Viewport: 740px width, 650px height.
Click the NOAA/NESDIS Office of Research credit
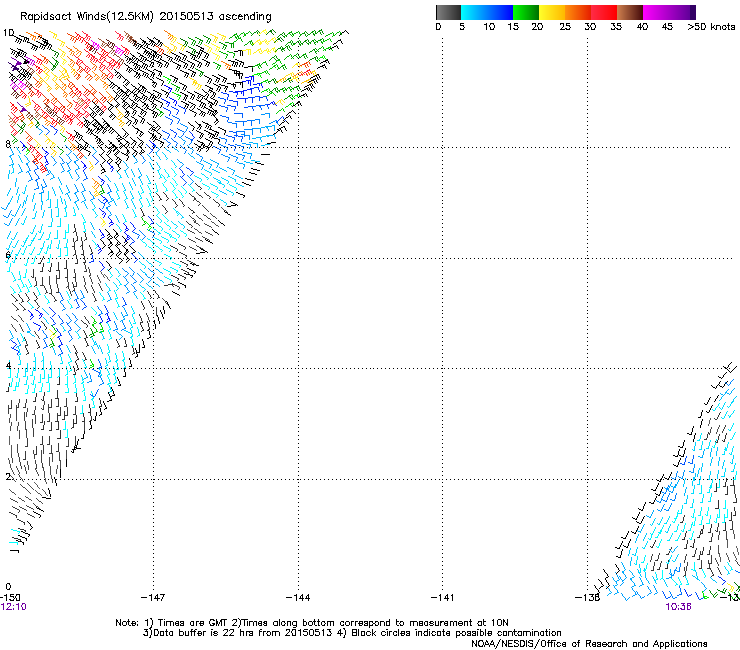click(589, 644)
